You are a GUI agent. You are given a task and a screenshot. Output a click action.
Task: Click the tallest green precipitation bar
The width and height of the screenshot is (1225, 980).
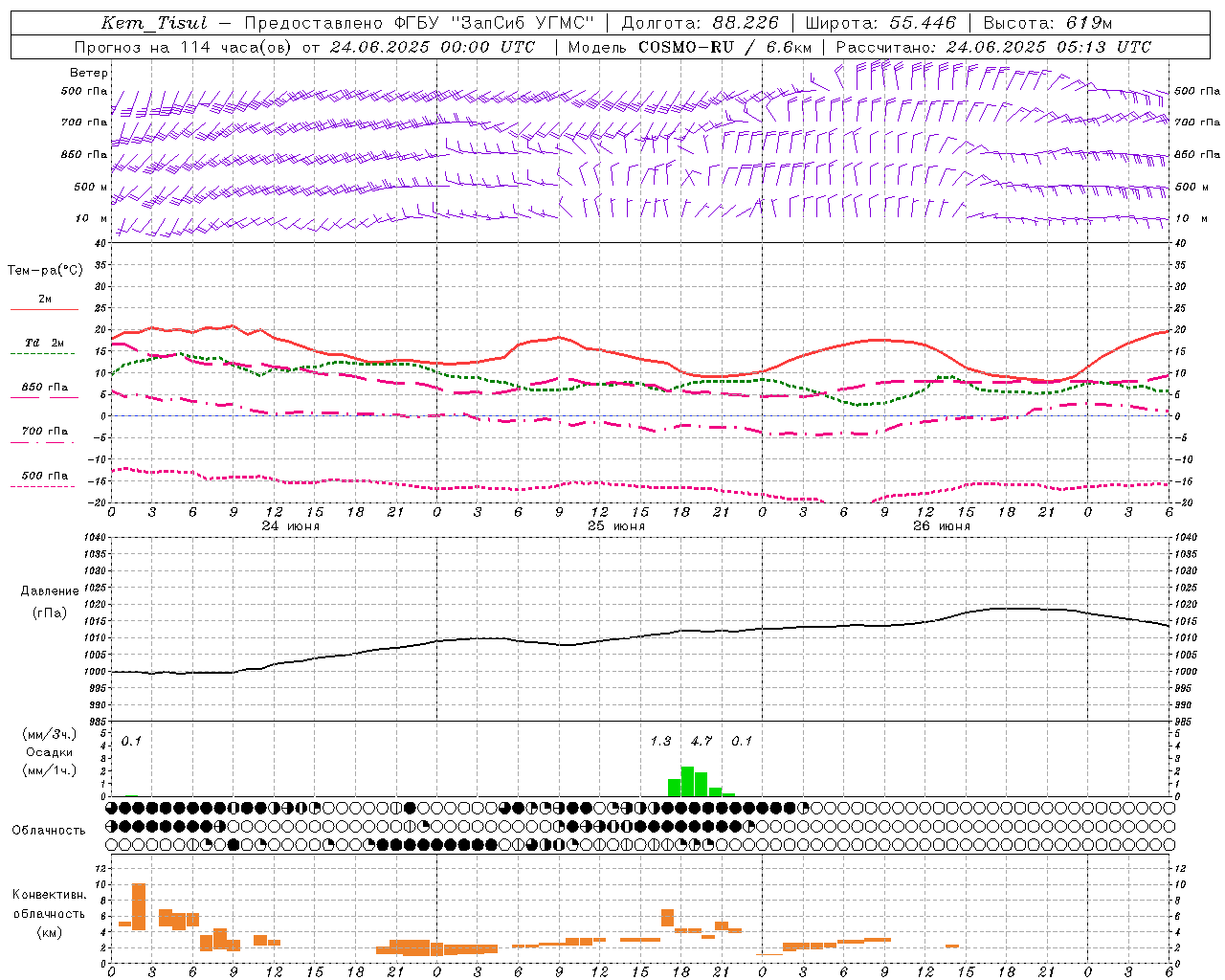(687, 782)
